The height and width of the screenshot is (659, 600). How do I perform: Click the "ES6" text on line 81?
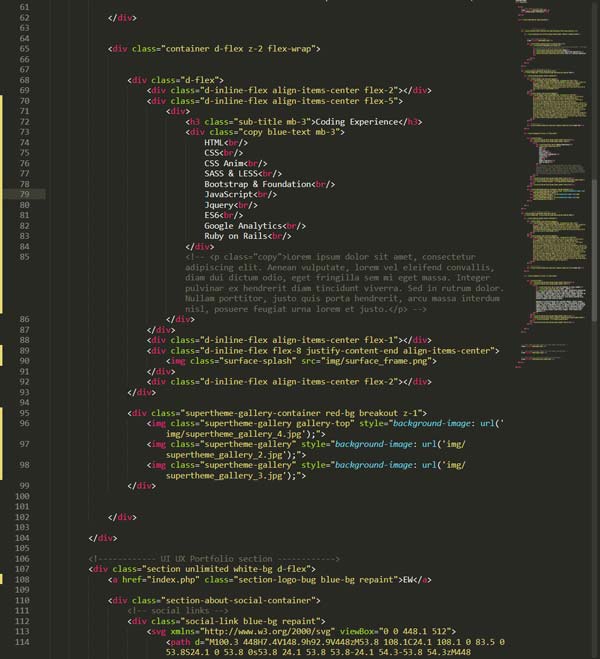point(212,215)
